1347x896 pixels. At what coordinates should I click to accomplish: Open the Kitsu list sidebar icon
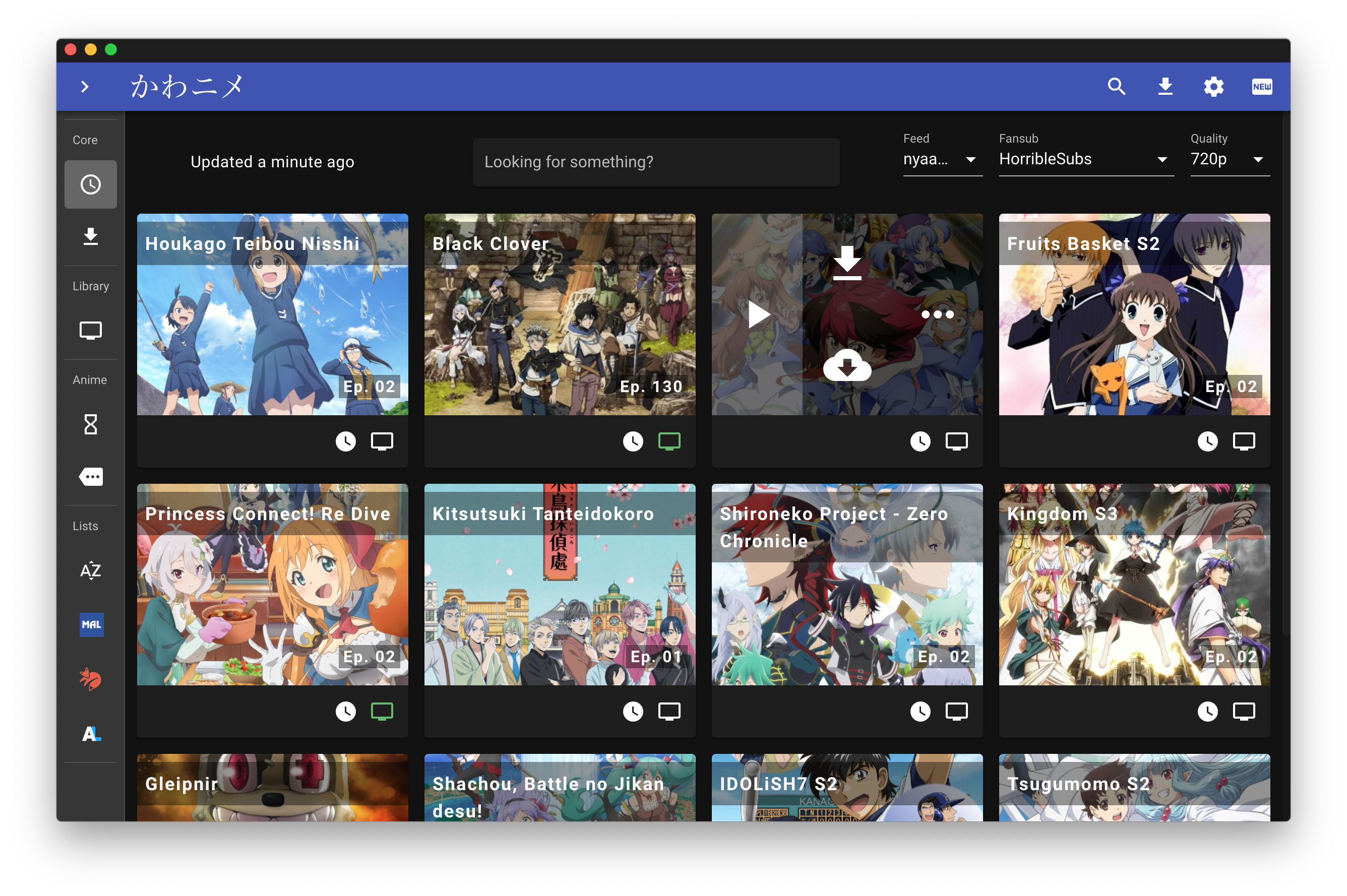click(91, 679)
